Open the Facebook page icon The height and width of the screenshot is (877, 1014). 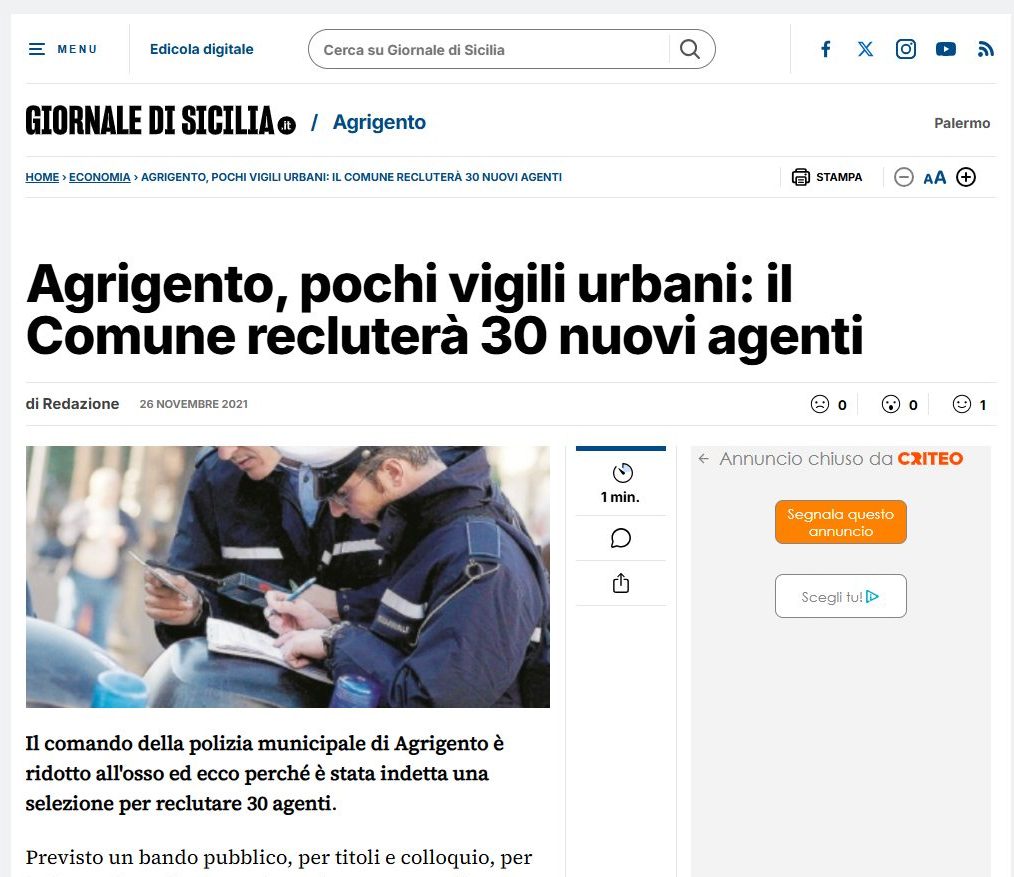(826, 49)
